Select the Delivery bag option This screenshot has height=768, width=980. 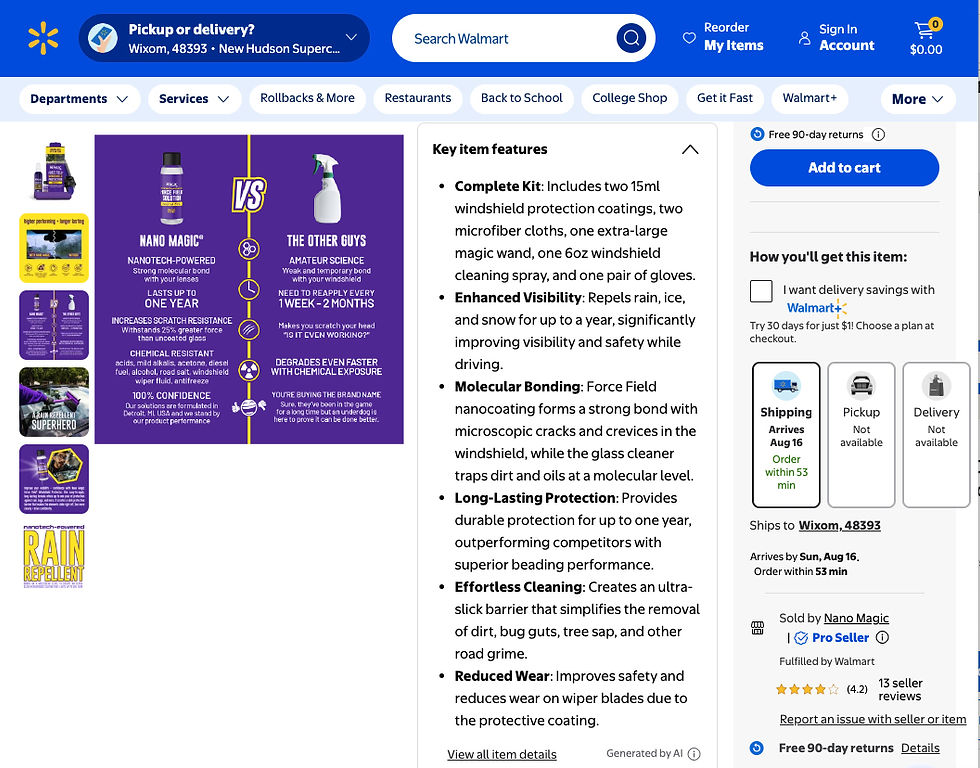pos(936,435)
